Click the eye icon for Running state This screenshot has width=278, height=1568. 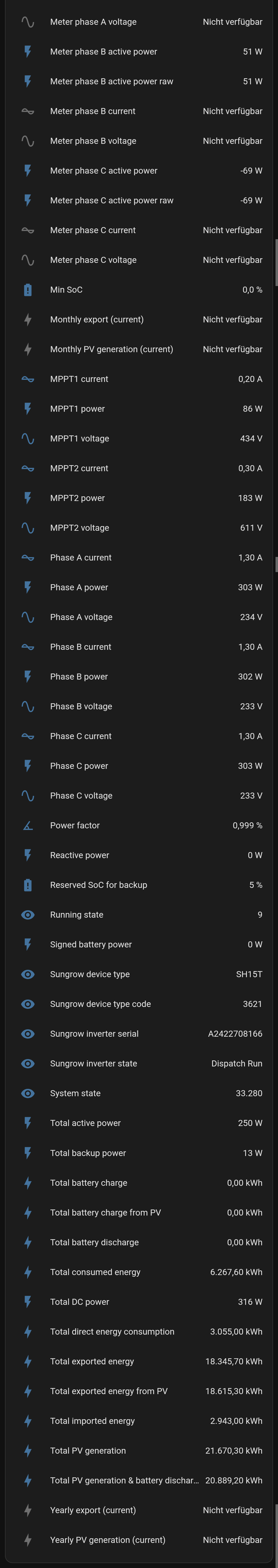pos(27,915)
